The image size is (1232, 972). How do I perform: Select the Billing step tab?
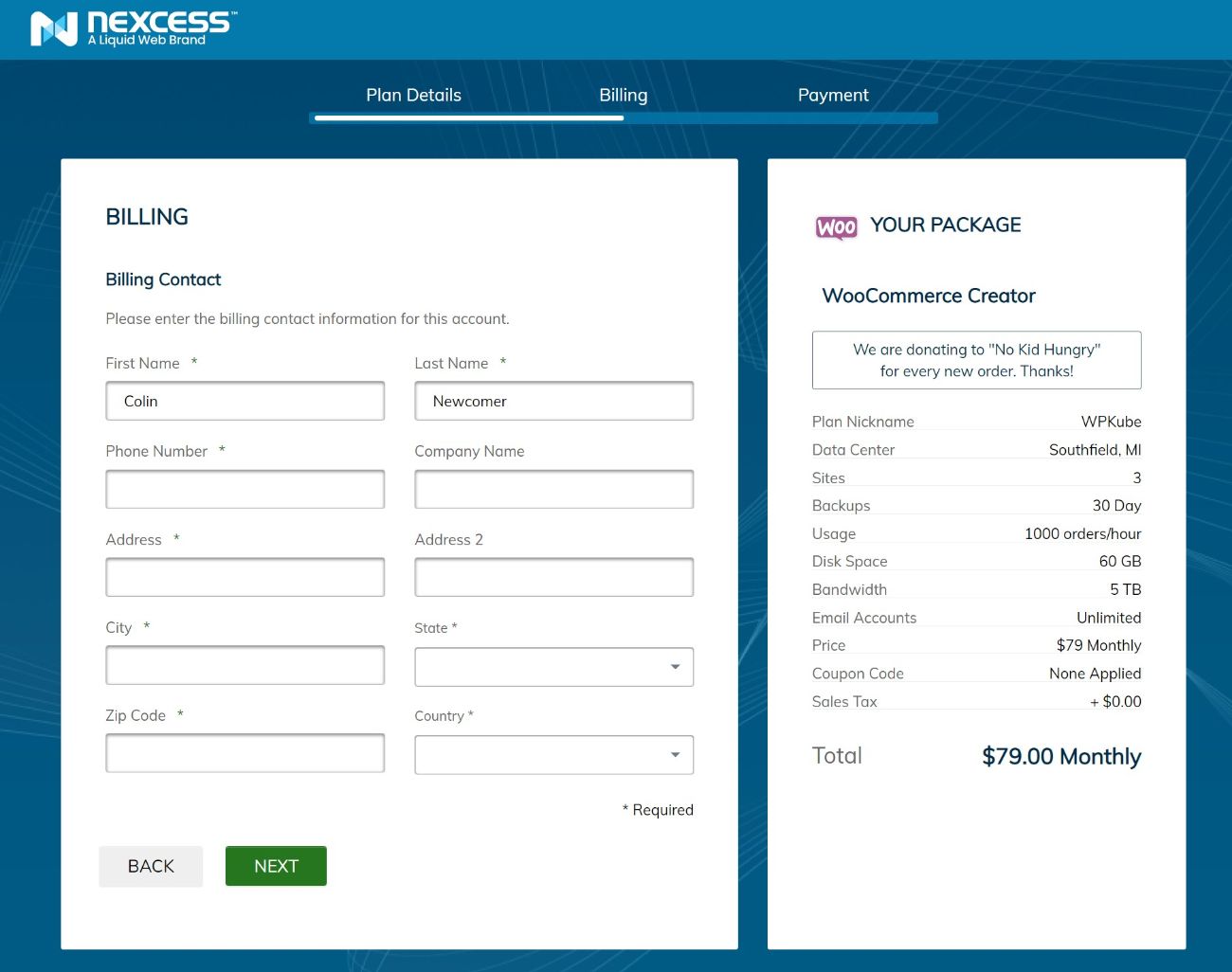(x=624, y=95)
